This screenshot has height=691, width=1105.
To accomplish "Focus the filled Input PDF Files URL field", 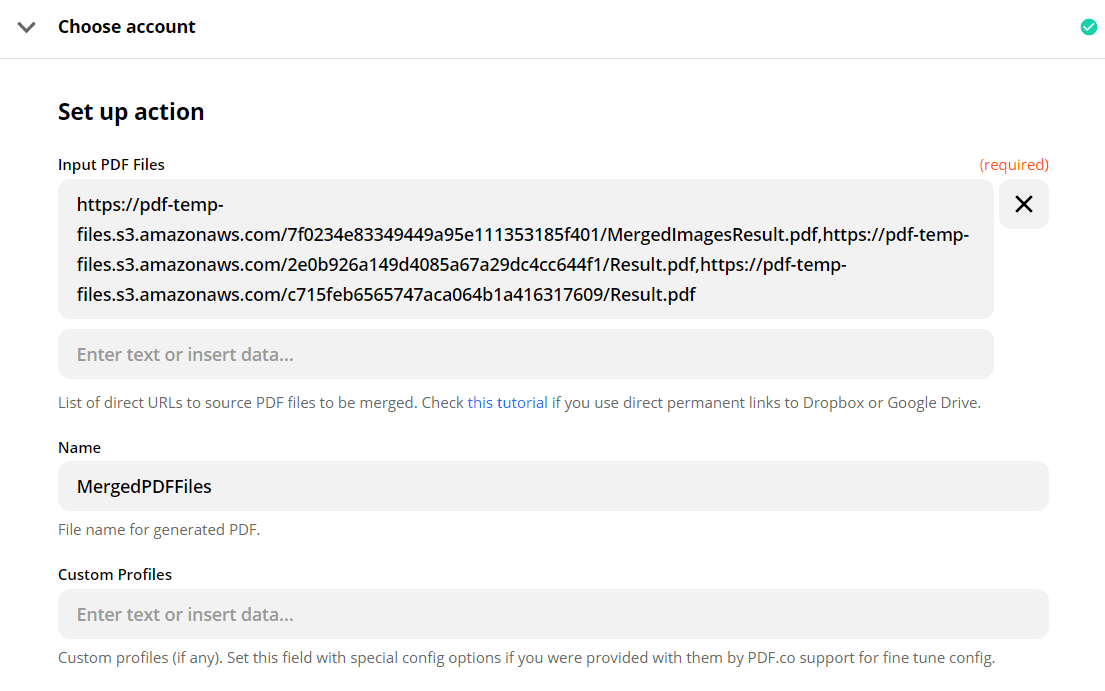I will [x=525, y=249].
